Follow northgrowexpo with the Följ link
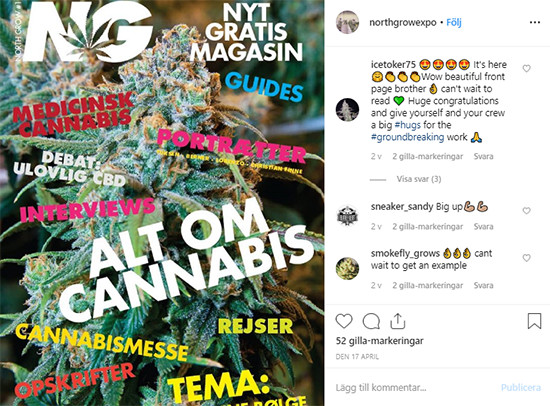Viewport: 550px width, 406px height. pyautogui.click(x=454, y=22)
